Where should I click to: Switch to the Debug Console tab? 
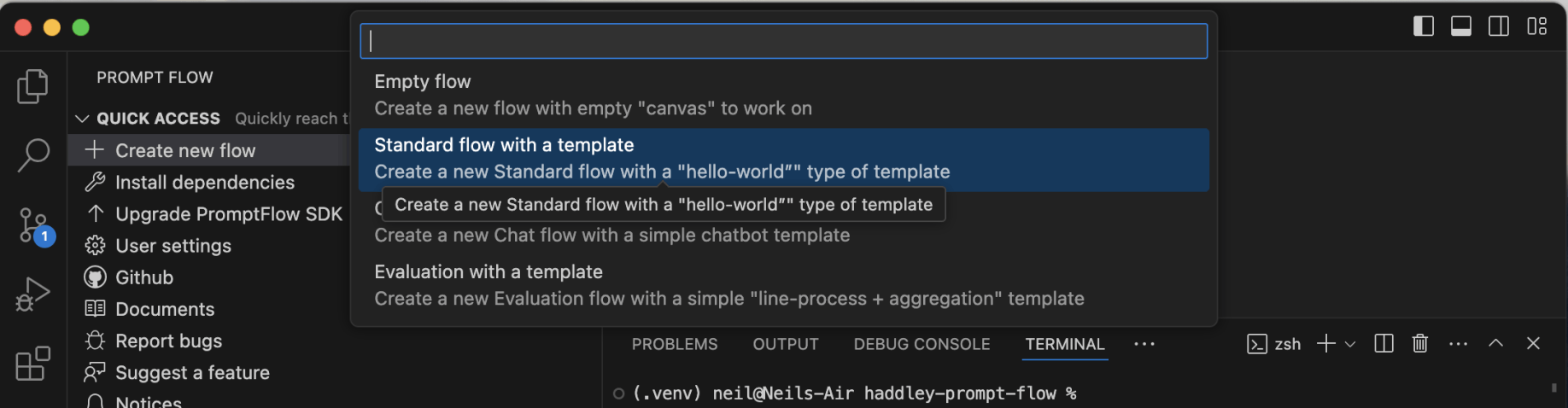(921, 344)
